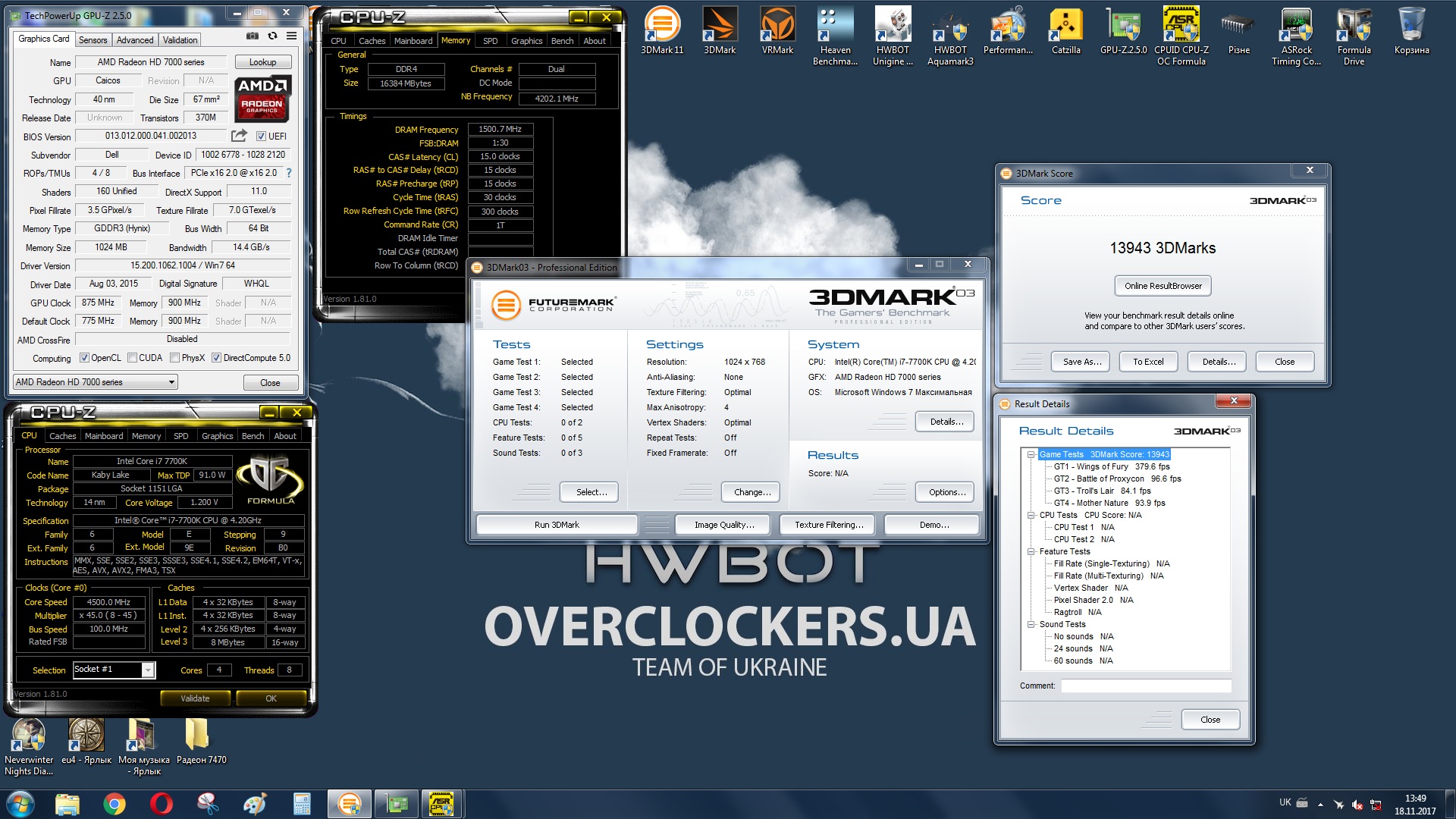Open Performance Test desktop shortcut
Viewport: 1456px width, 819px height.
pos(1008,32)
